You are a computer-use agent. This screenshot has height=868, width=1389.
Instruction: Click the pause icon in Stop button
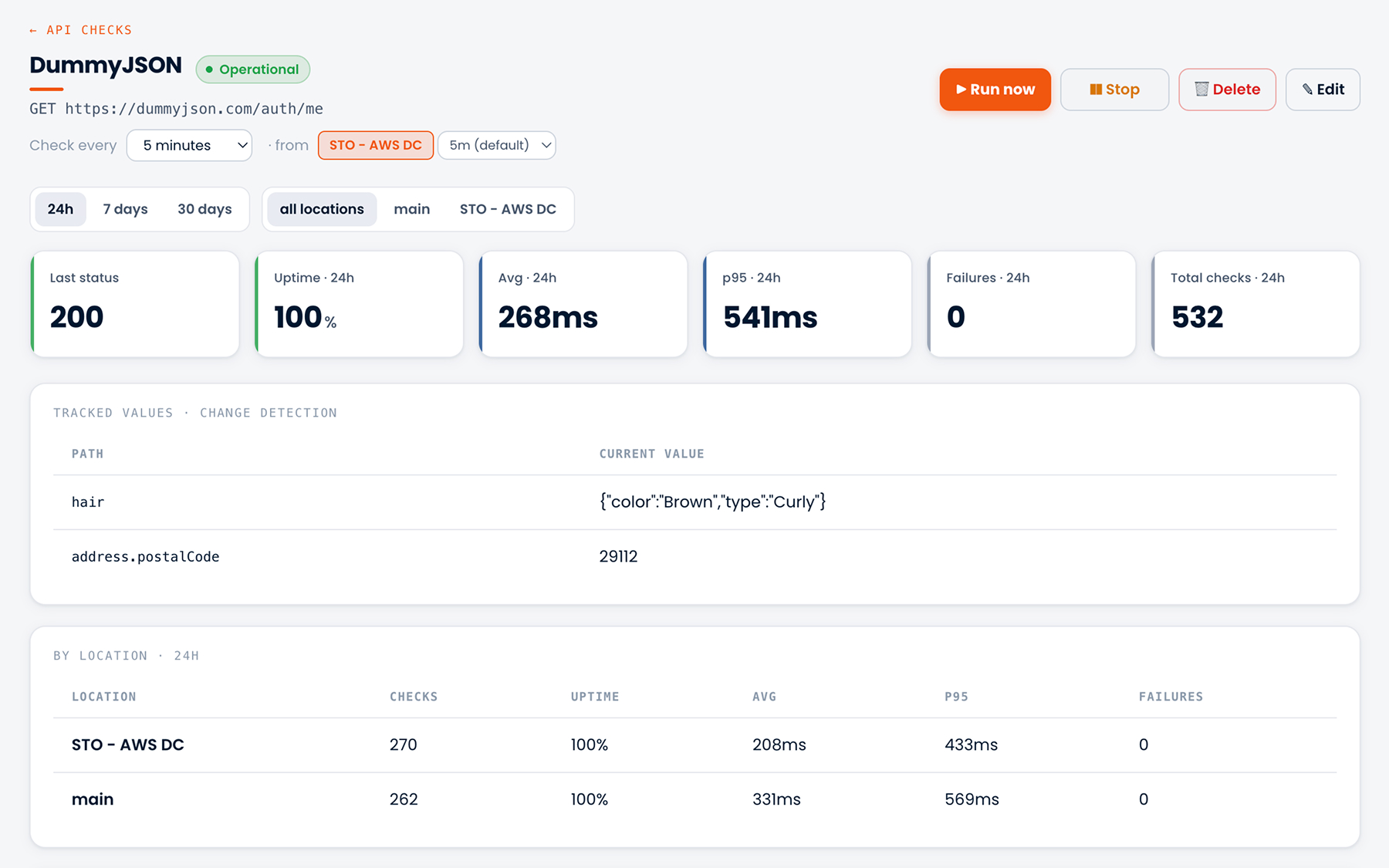1095,90
